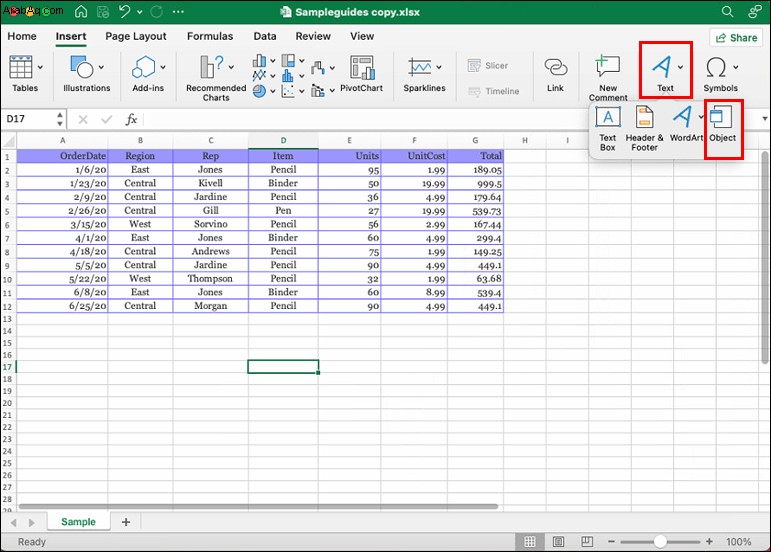Open the View tab
Image resolution: width=771 pixels, height=552 pixels.
(362, 36)
